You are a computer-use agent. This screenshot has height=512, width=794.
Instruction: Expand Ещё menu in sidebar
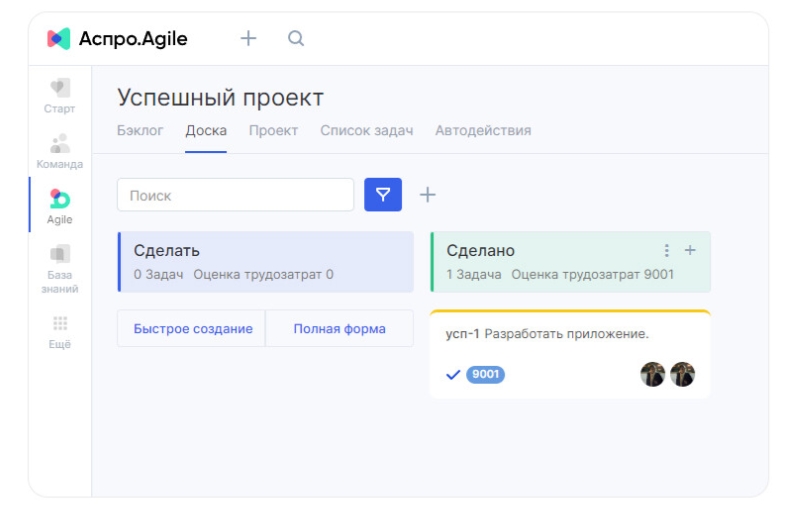(60, 331)
